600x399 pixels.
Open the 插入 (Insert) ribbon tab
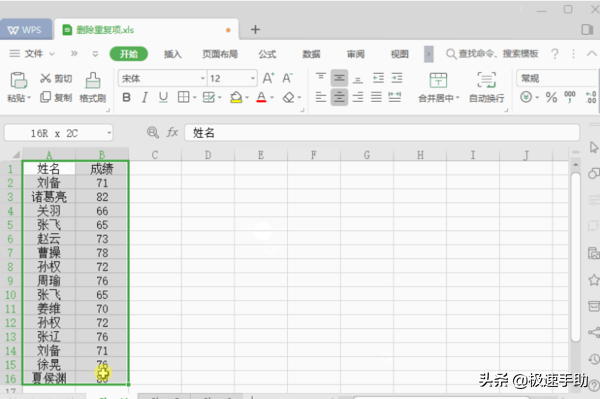pos(173,54)
